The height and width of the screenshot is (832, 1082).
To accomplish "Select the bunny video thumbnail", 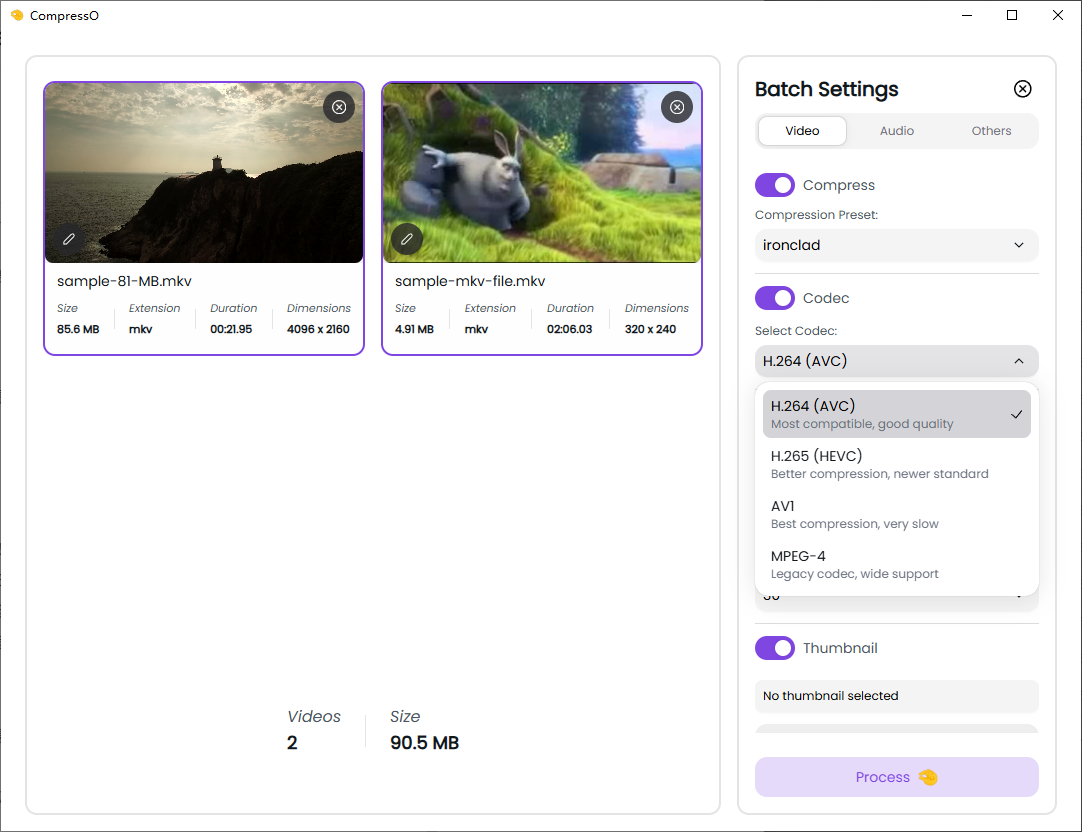I will (x=542, y=173).
